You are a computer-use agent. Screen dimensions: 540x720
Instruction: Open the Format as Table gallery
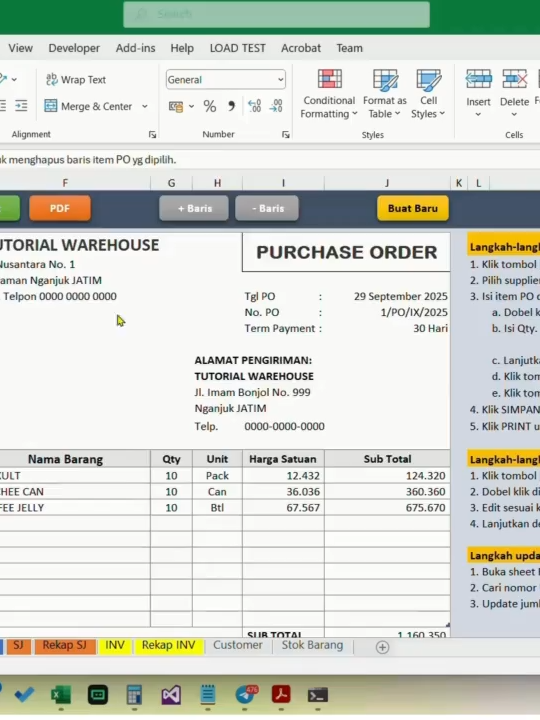tap(384, 94)
